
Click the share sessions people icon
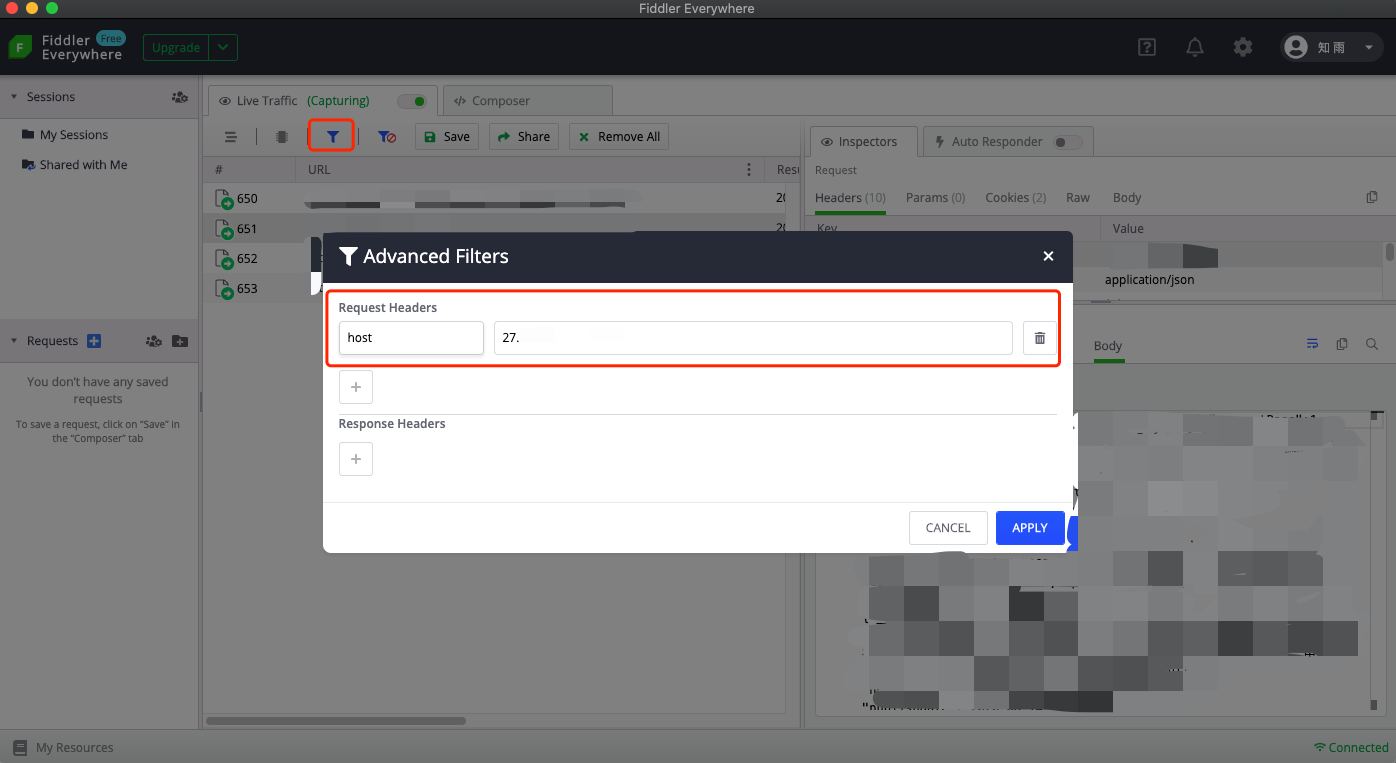coord(179,97)
